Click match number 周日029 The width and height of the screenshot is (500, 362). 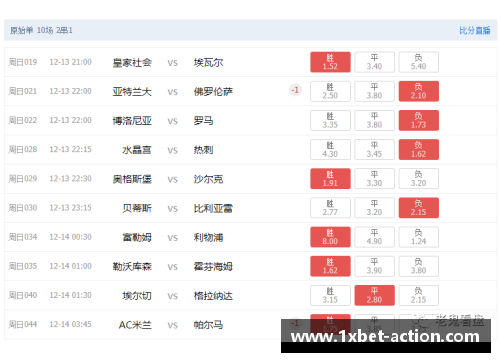pyautogui.click(x=23, y=179)
